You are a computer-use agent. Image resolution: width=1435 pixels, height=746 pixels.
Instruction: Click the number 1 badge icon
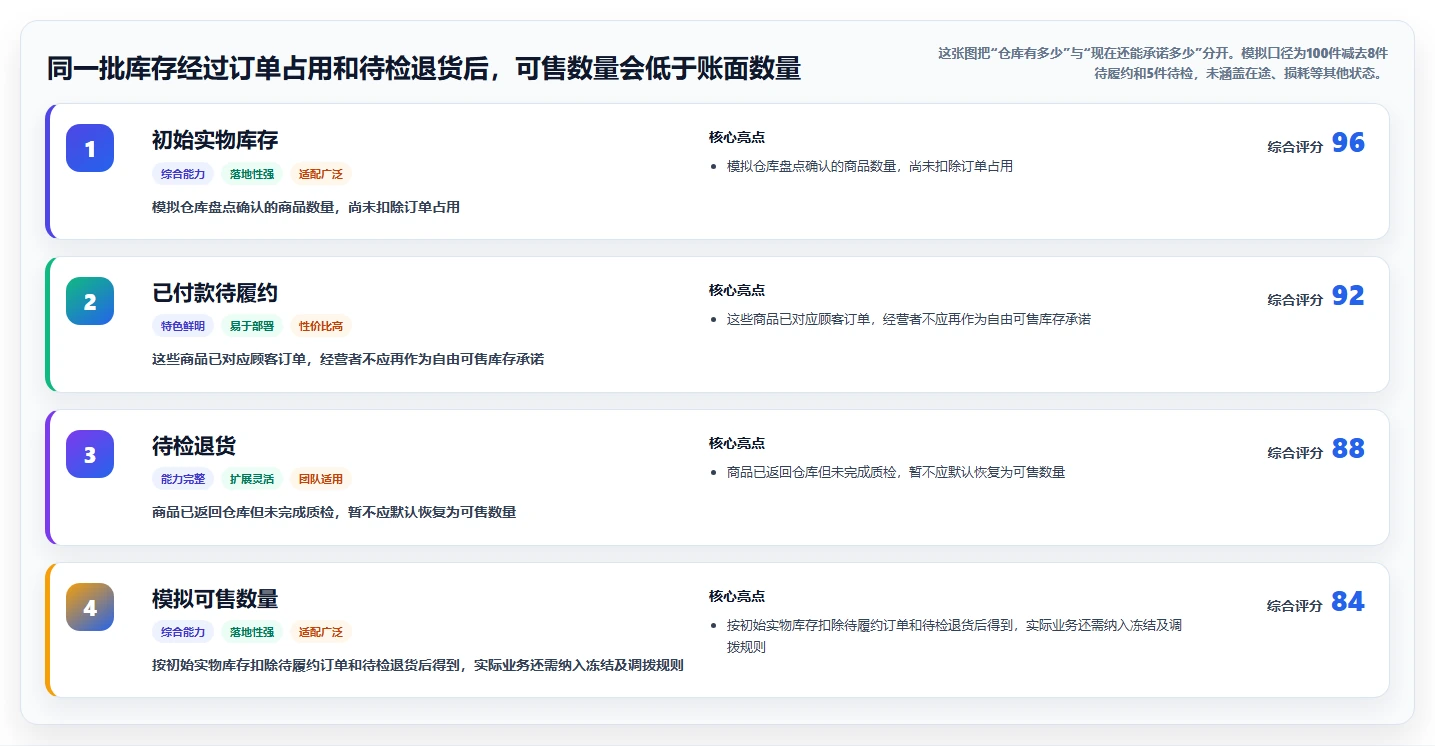pos(90,148)
